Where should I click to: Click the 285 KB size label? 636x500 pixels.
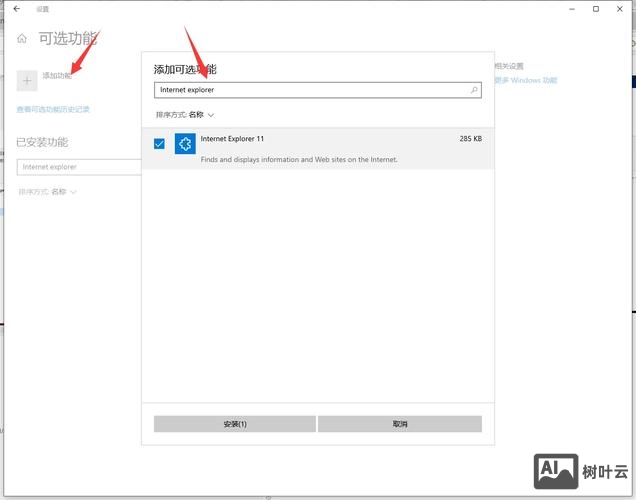470,139
